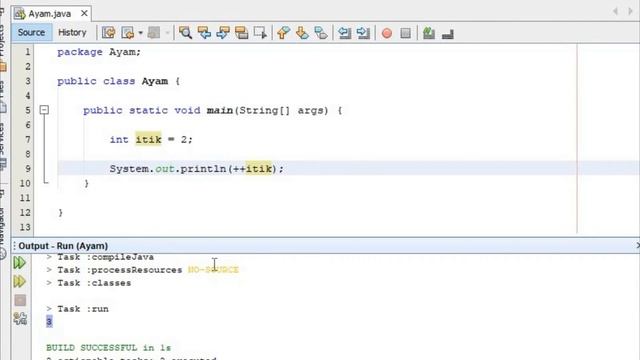
Task: Click the '> Task :compileJava' output line
Action: tap(100, 257)
